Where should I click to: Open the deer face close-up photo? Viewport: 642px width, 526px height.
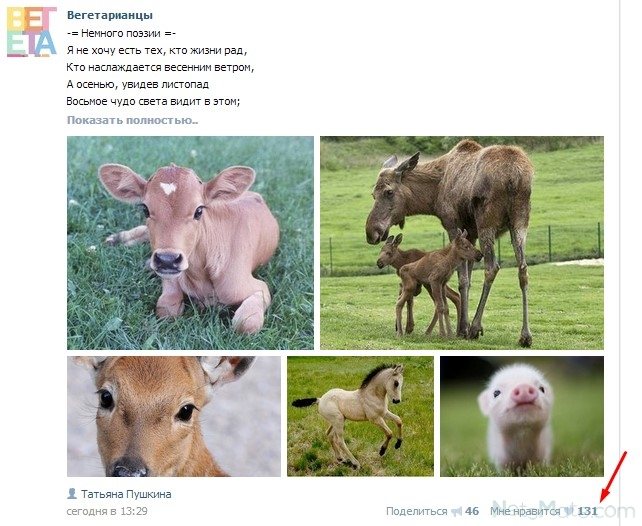pyautogui.click(x=174, y=416)
